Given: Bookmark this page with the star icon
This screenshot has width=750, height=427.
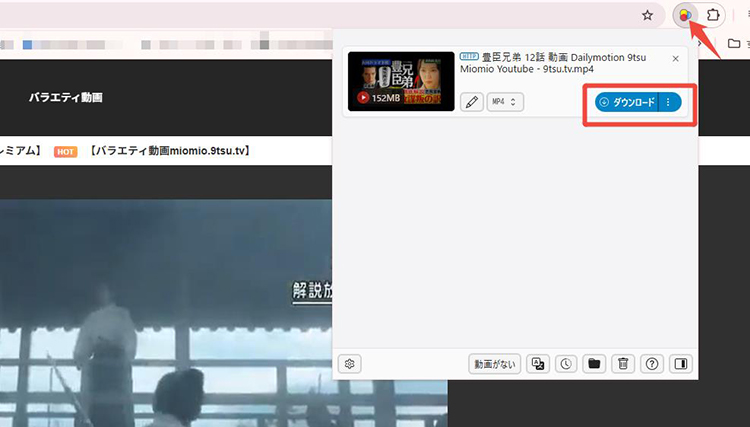Looking at the screenshot, I should click(647, 15).
